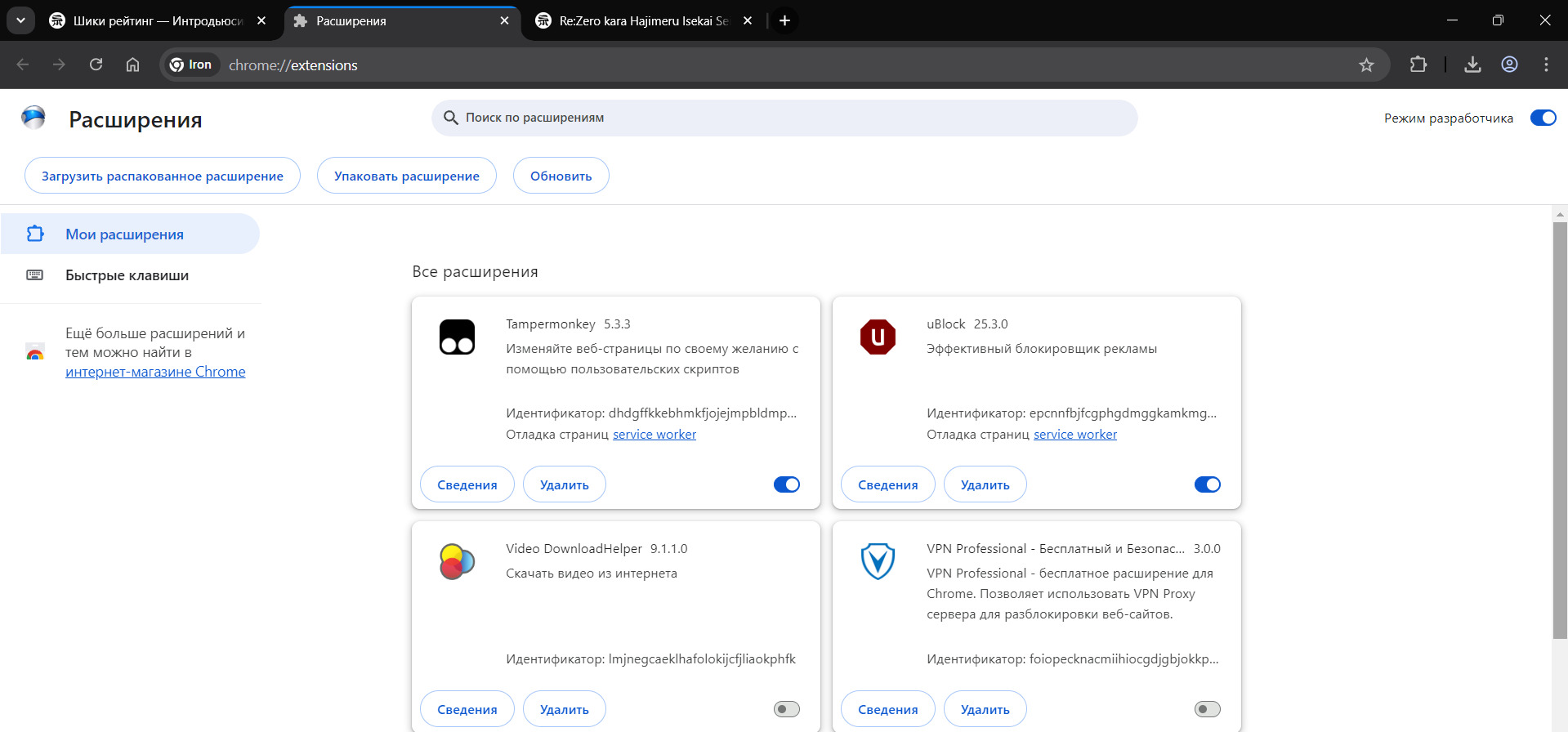Click the bookmark star icon in address bar
The width and height of the screenshot is (1568, 732).
(1366, 65)
